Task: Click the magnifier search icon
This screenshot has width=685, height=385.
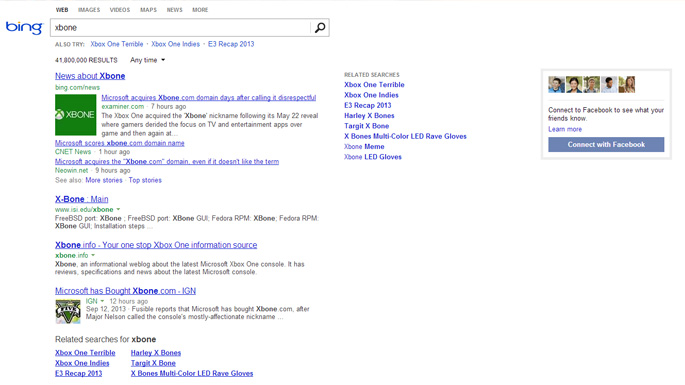Action: pyautogui.click(x=320, y=28)
